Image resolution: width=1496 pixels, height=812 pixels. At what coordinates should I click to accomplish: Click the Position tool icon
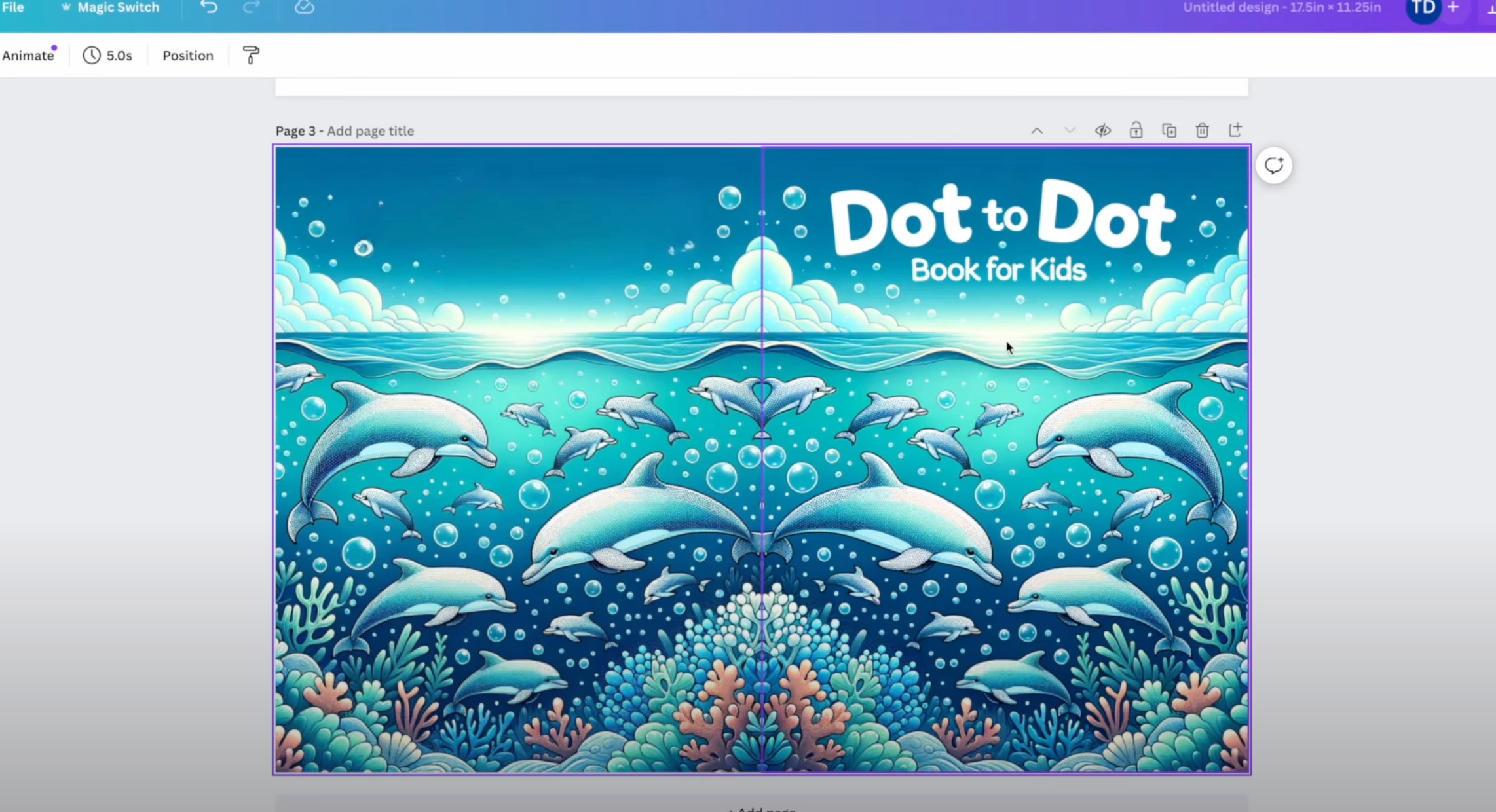187,55
